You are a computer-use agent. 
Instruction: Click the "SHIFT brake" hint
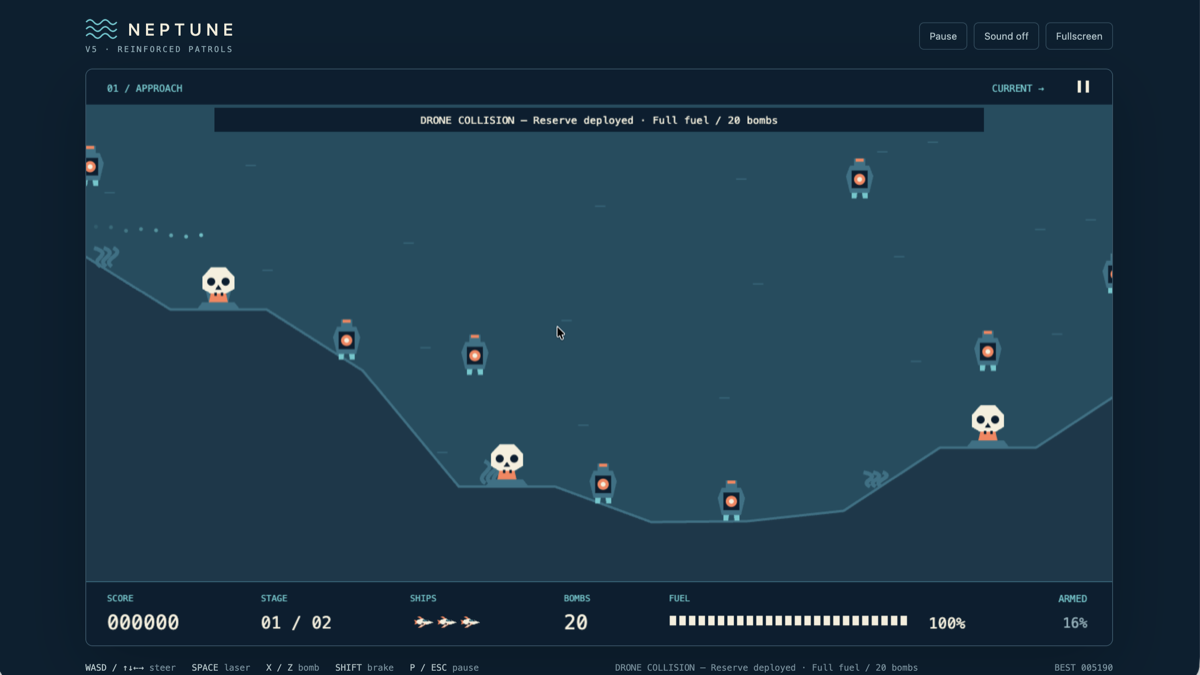click(364, 667)
